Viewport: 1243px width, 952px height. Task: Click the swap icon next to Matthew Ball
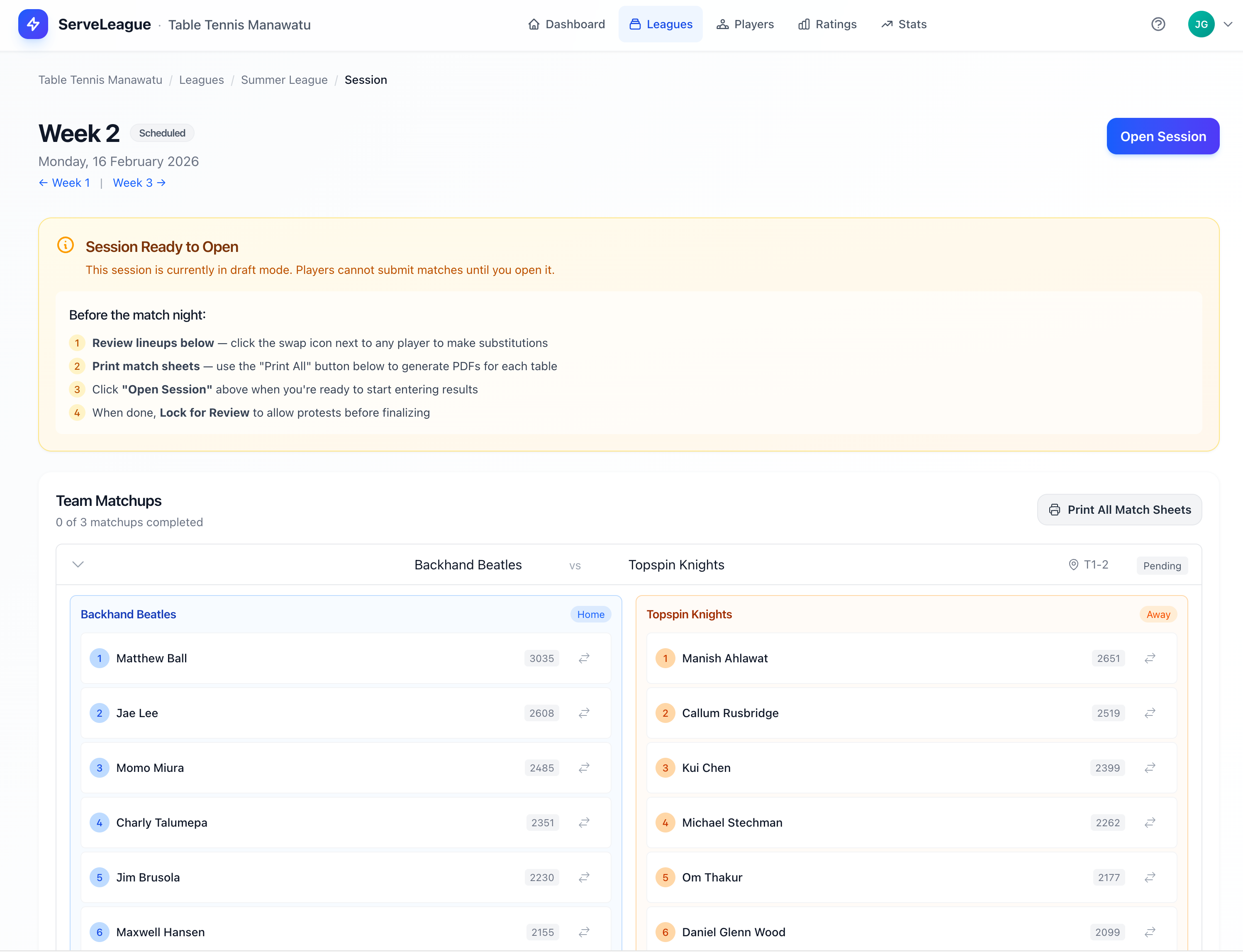[x=584, y=658]
